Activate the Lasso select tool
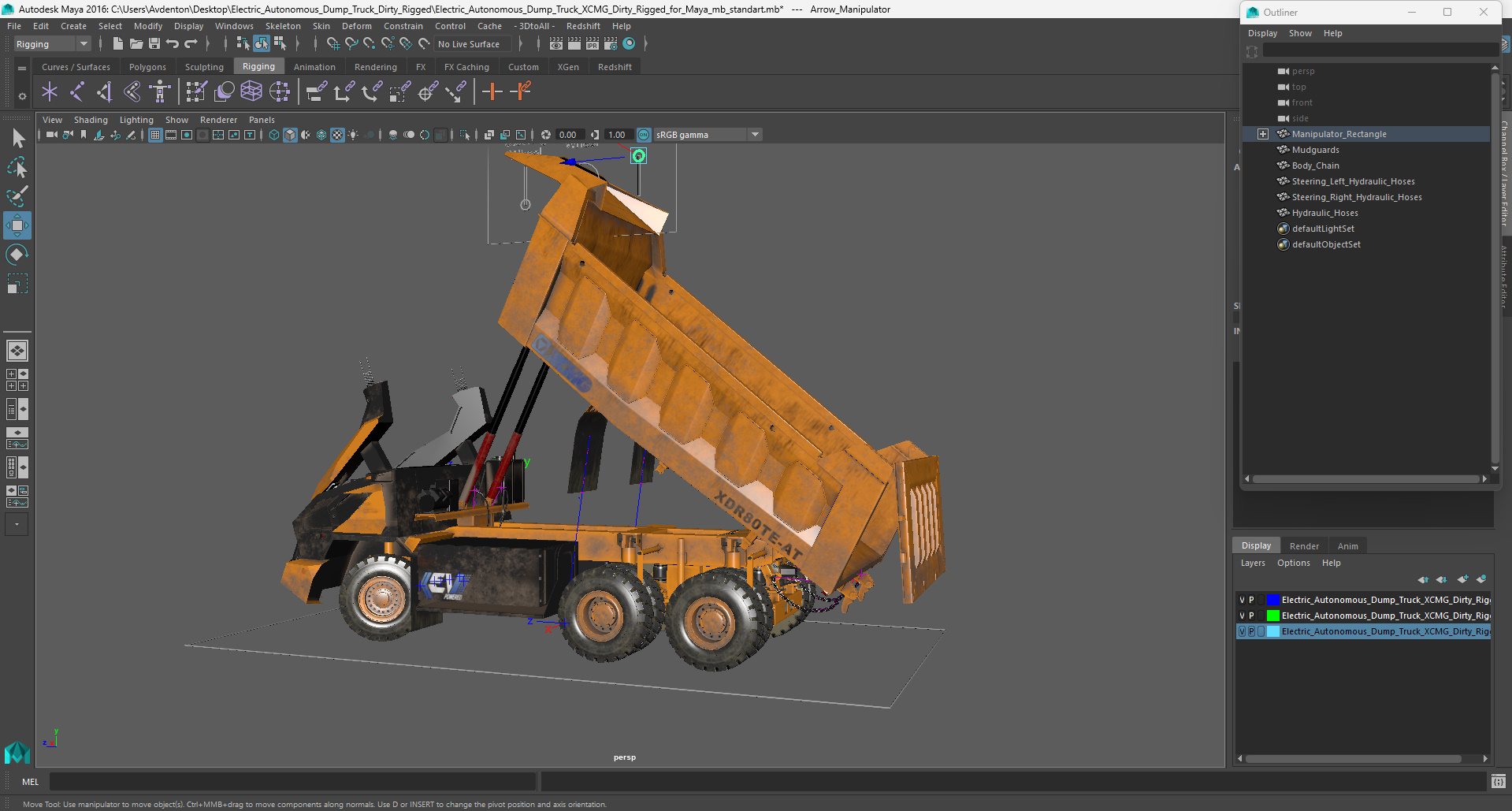The height and width of the screenshot is (811, 1512). pos(17,168)
